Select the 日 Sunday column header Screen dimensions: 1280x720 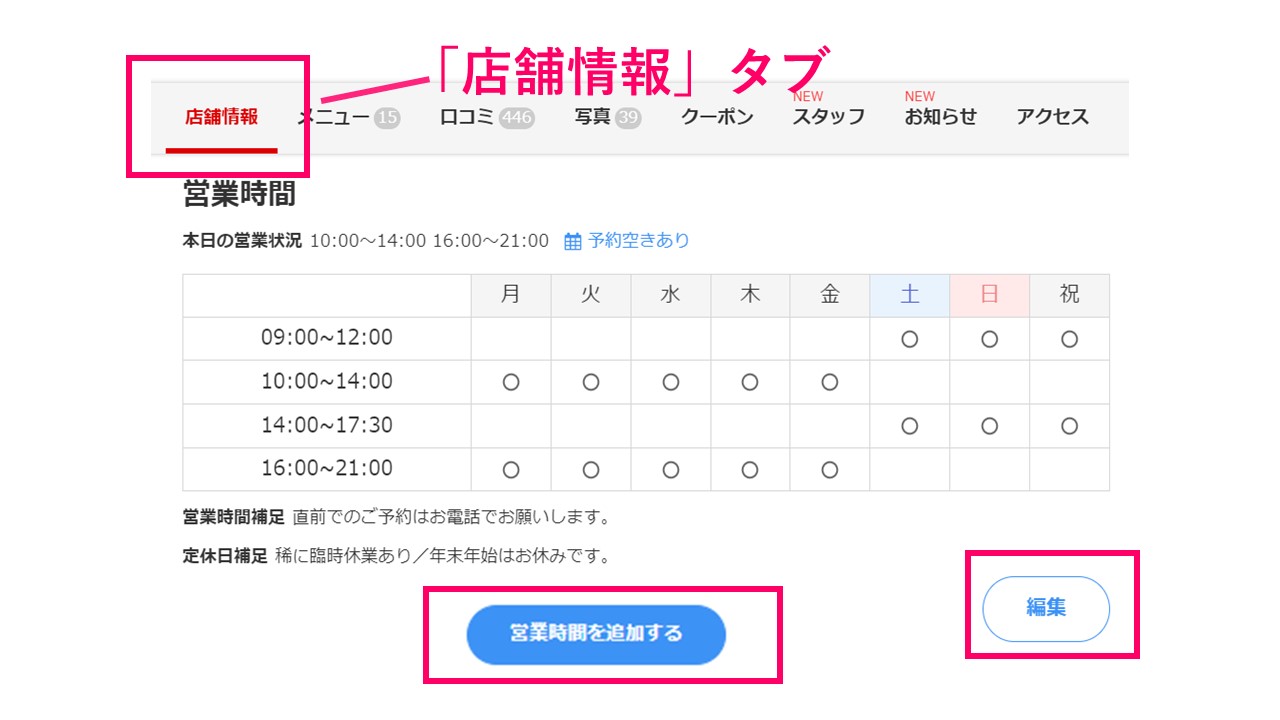990,296
